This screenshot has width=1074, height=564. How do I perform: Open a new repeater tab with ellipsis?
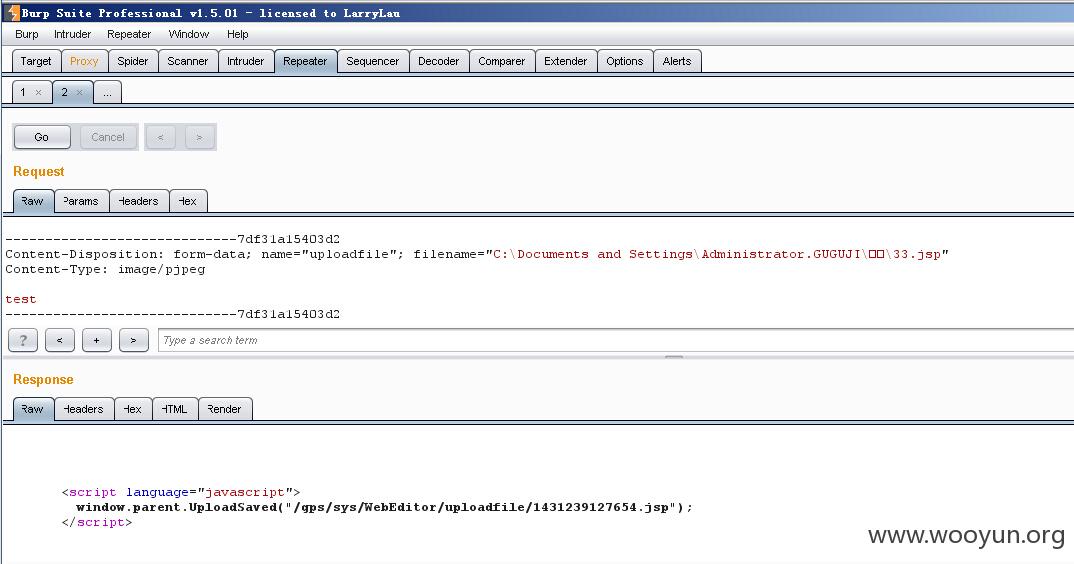108,92
